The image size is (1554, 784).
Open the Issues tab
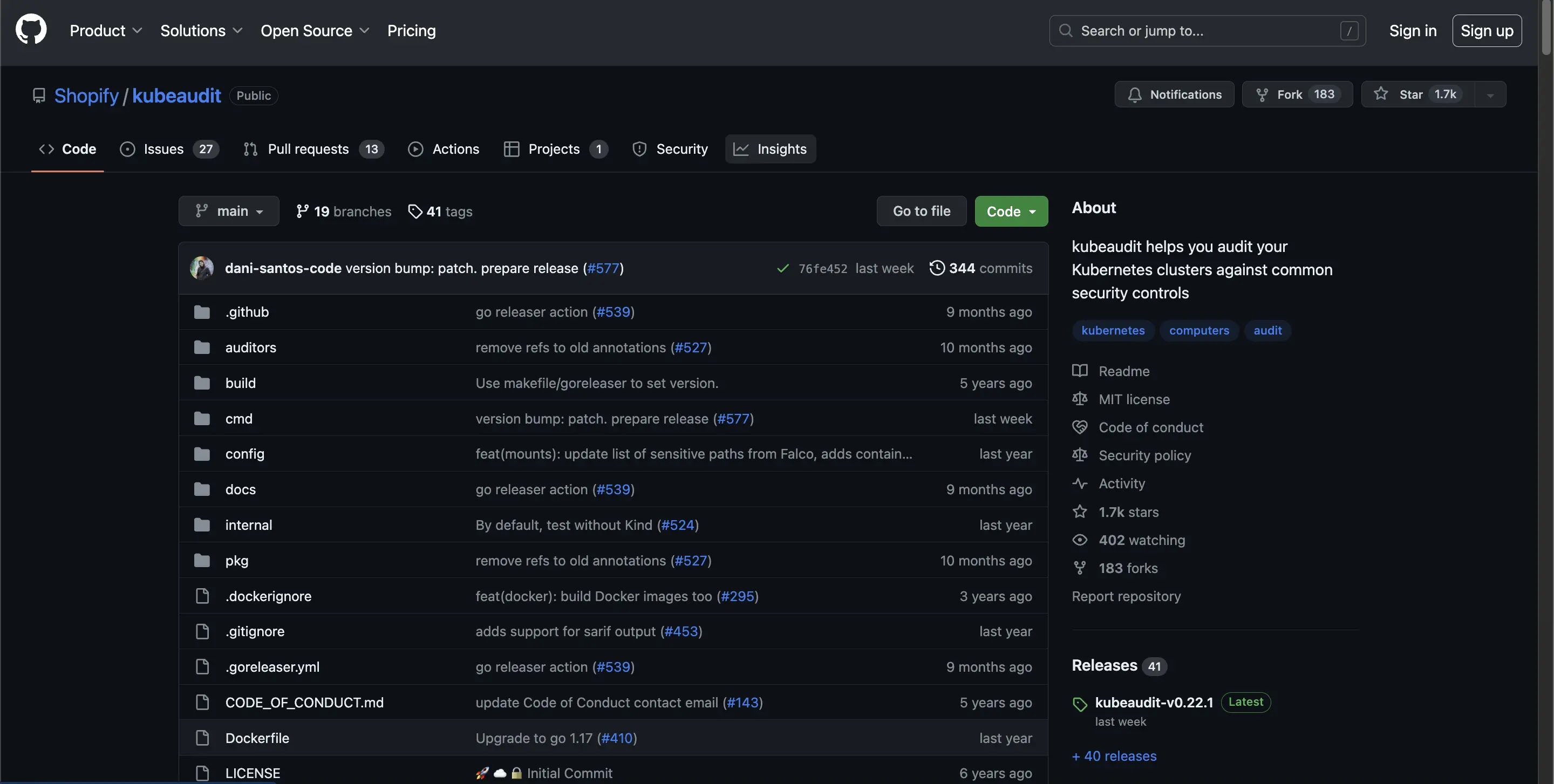coord(169,149)
